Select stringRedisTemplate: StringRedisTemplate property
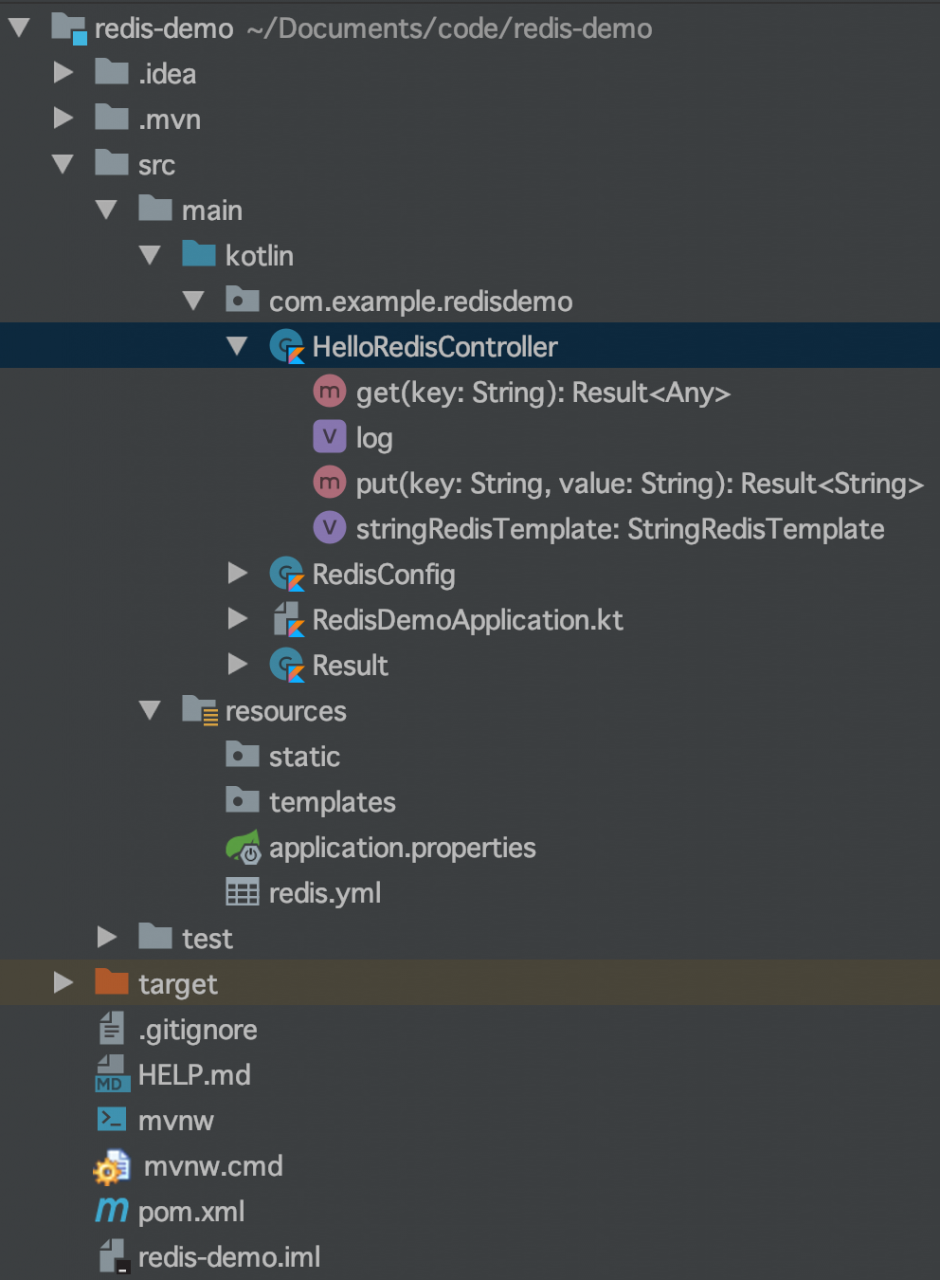940x1280 pixels. 620,529
